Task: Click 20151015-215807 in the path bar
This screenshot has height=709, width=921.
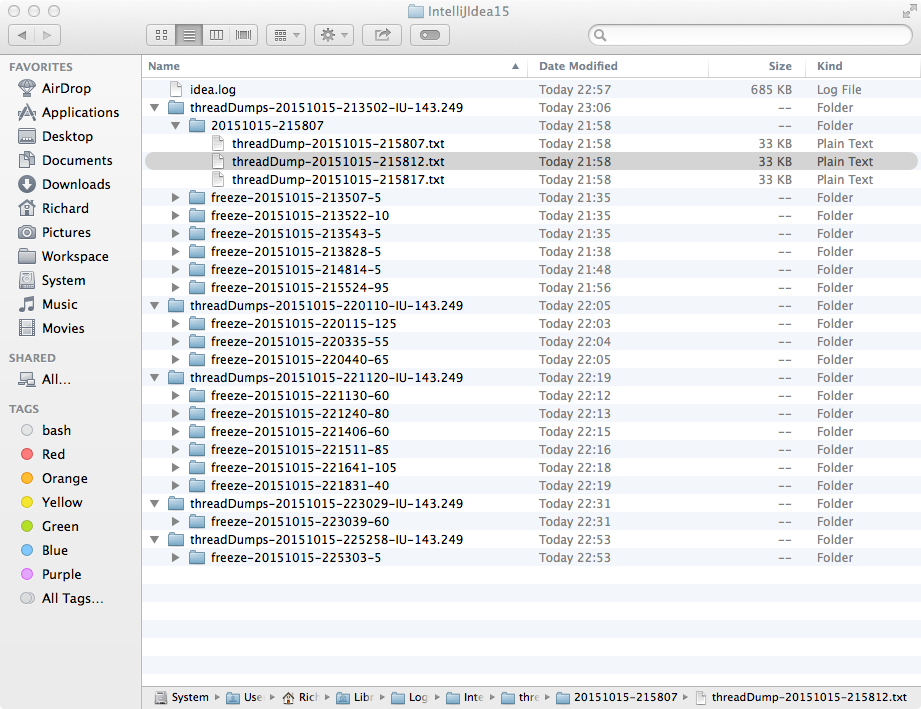Action: tap(617, 697)
